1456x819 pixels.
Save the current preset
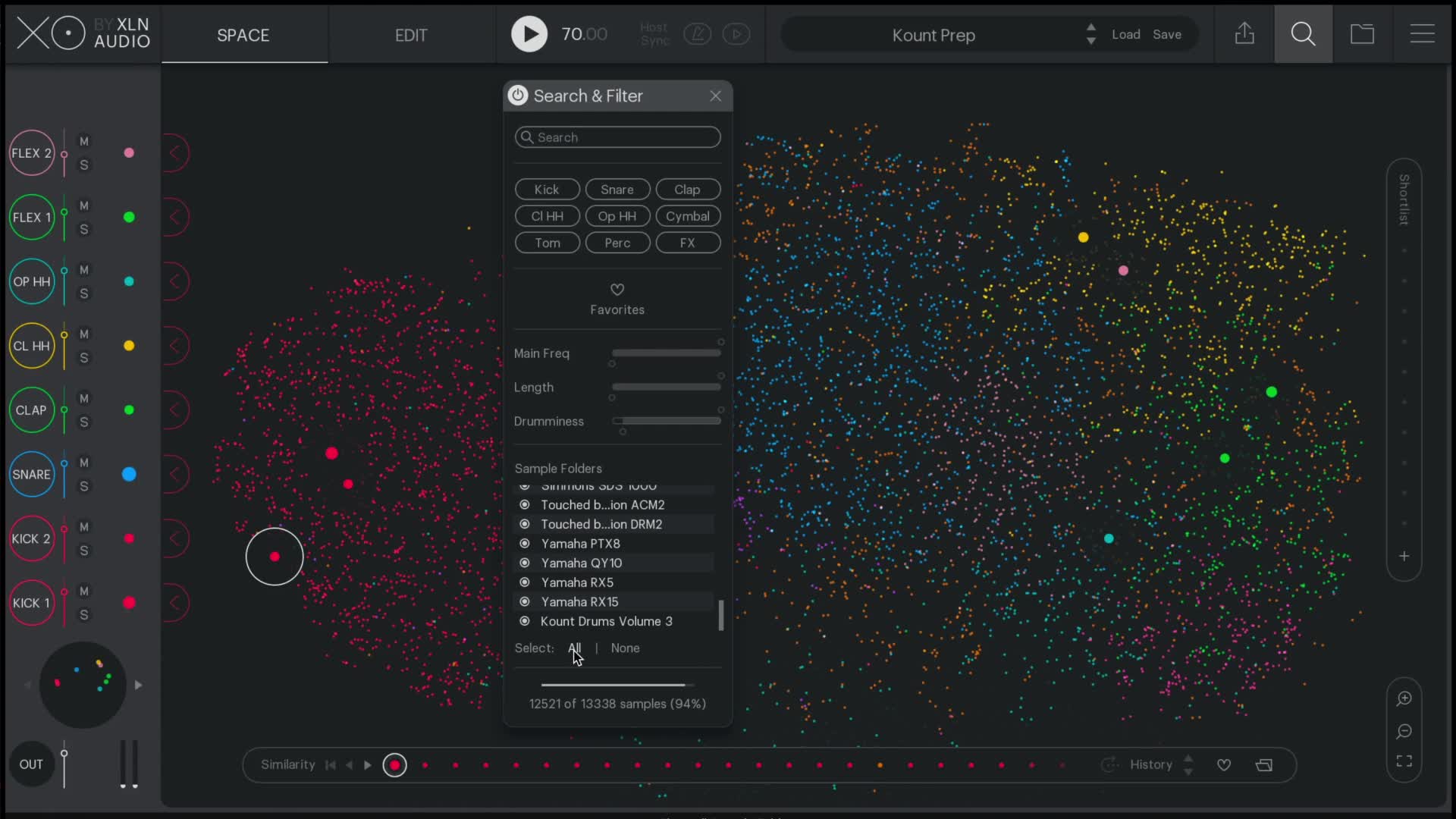point(1166,34)
